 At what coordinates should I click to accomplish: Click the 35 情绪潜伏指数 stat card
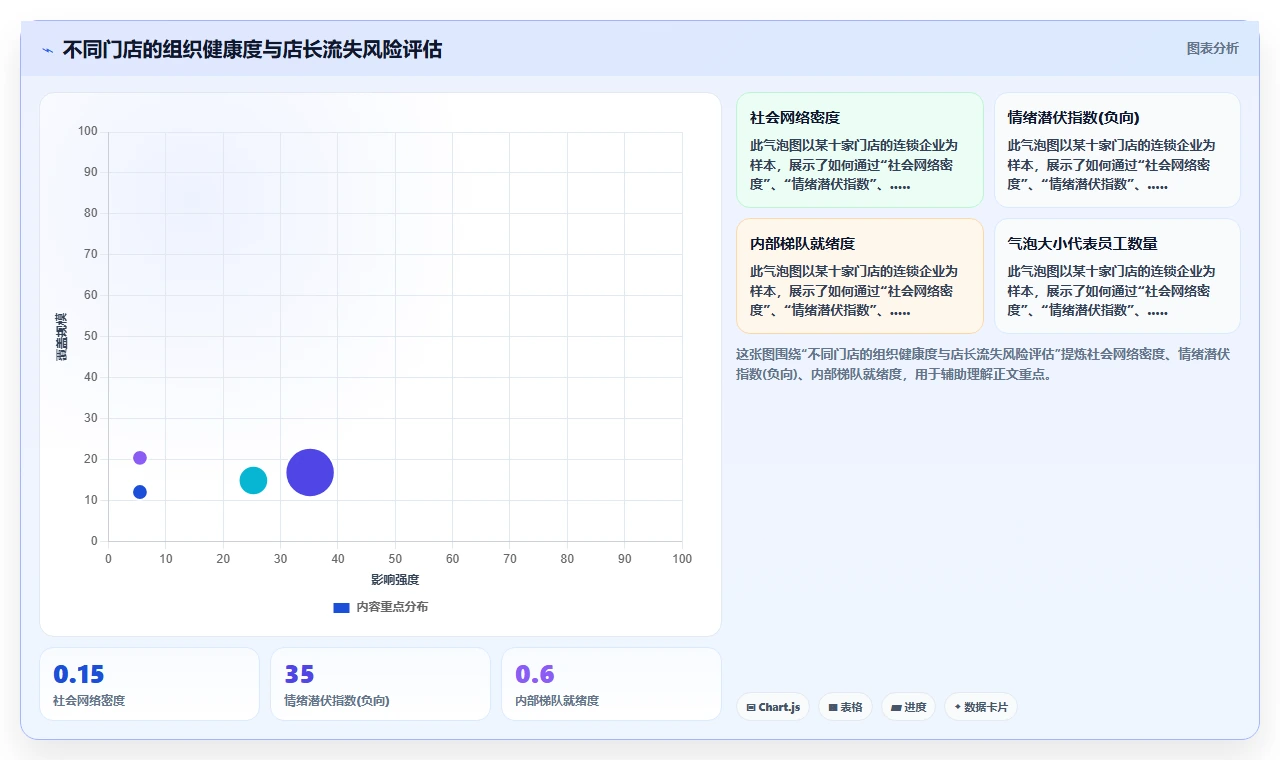[x=380, y=684]
